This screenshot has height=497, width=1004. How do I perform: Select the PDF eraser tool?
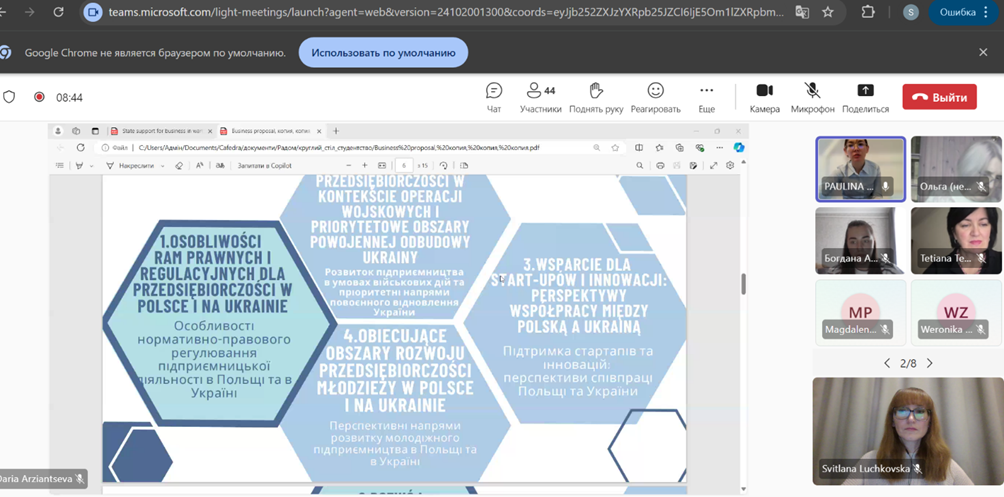coord(179,165)
